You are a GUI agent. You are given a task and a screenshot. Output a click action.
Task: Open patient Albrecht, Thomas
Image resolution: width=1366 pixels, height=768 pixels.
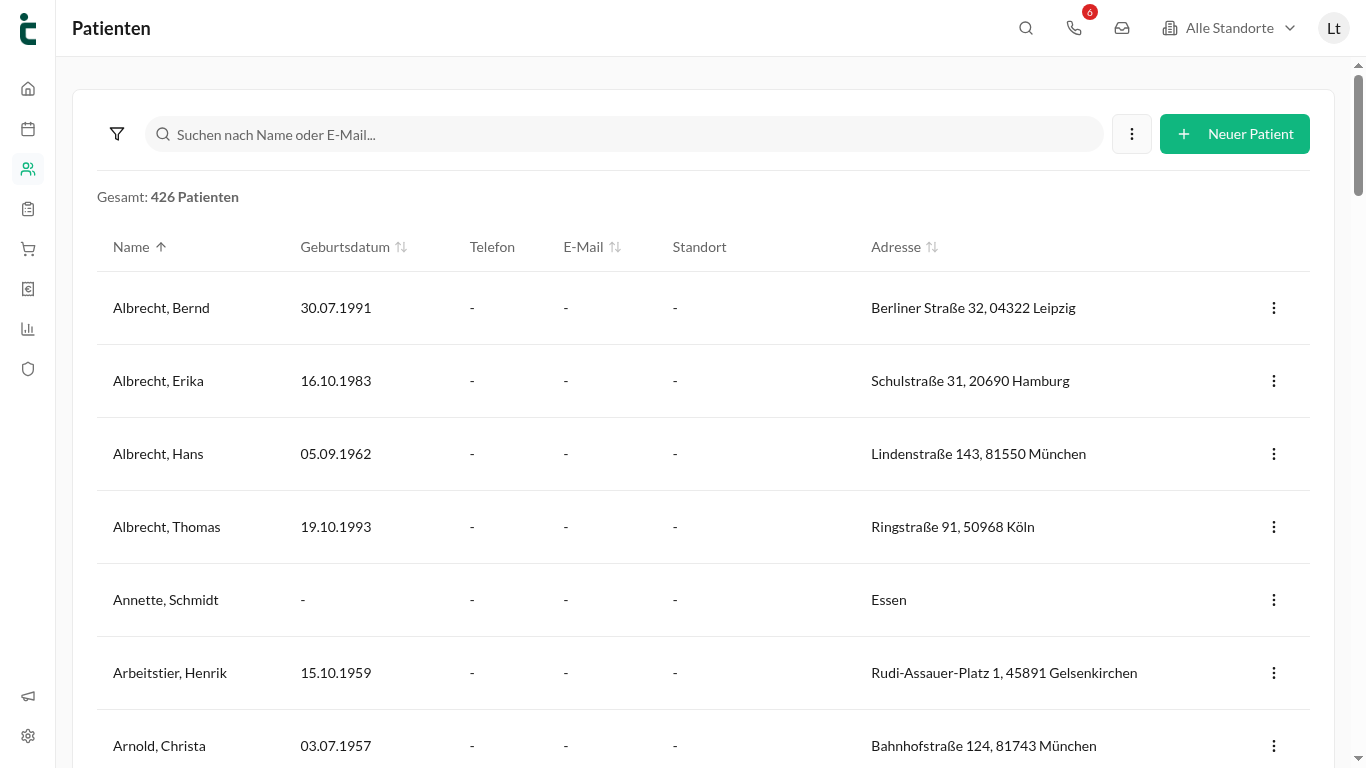coord(167,527)
